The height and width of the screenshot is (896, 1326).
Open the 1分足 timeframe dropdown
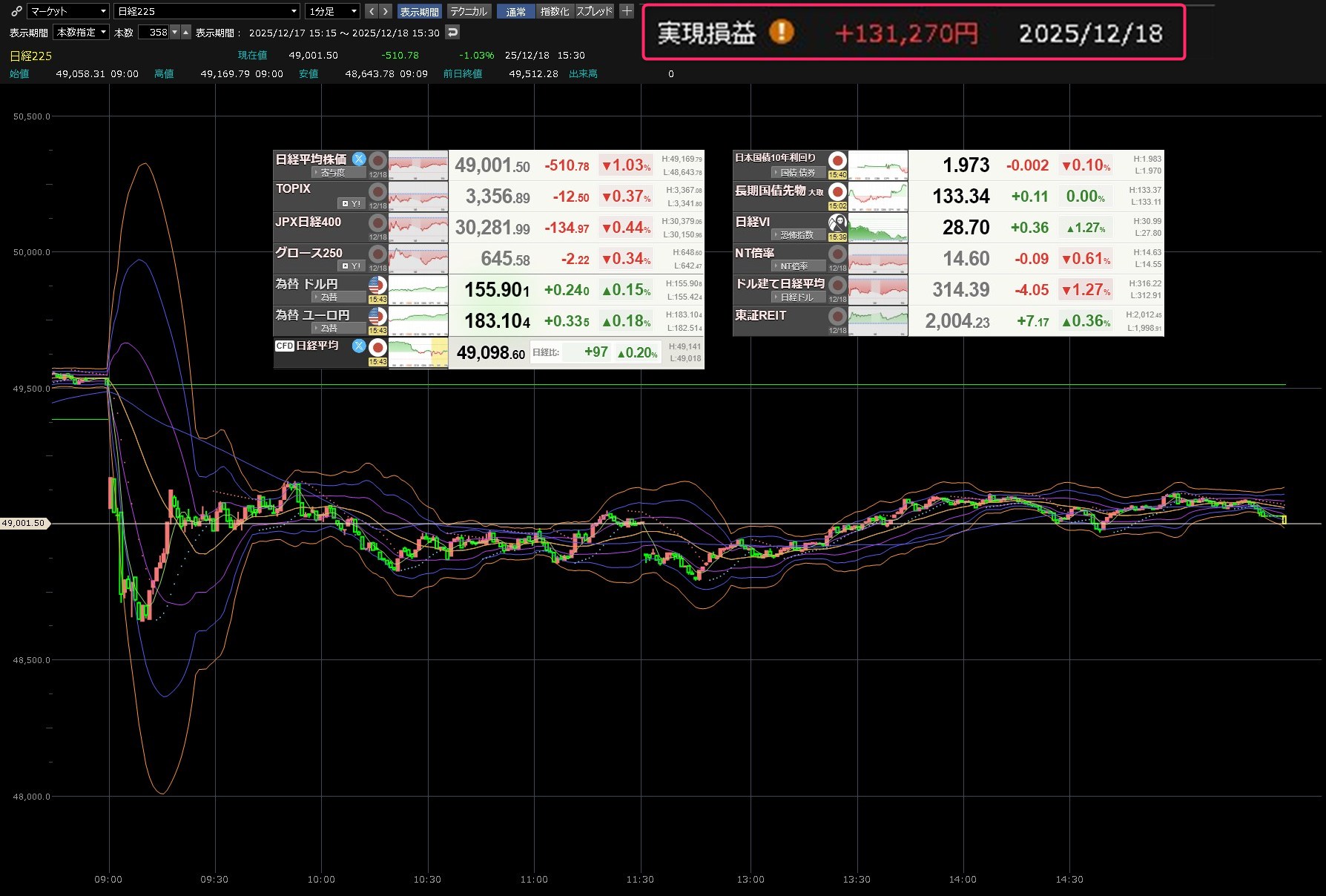[333, 11]
